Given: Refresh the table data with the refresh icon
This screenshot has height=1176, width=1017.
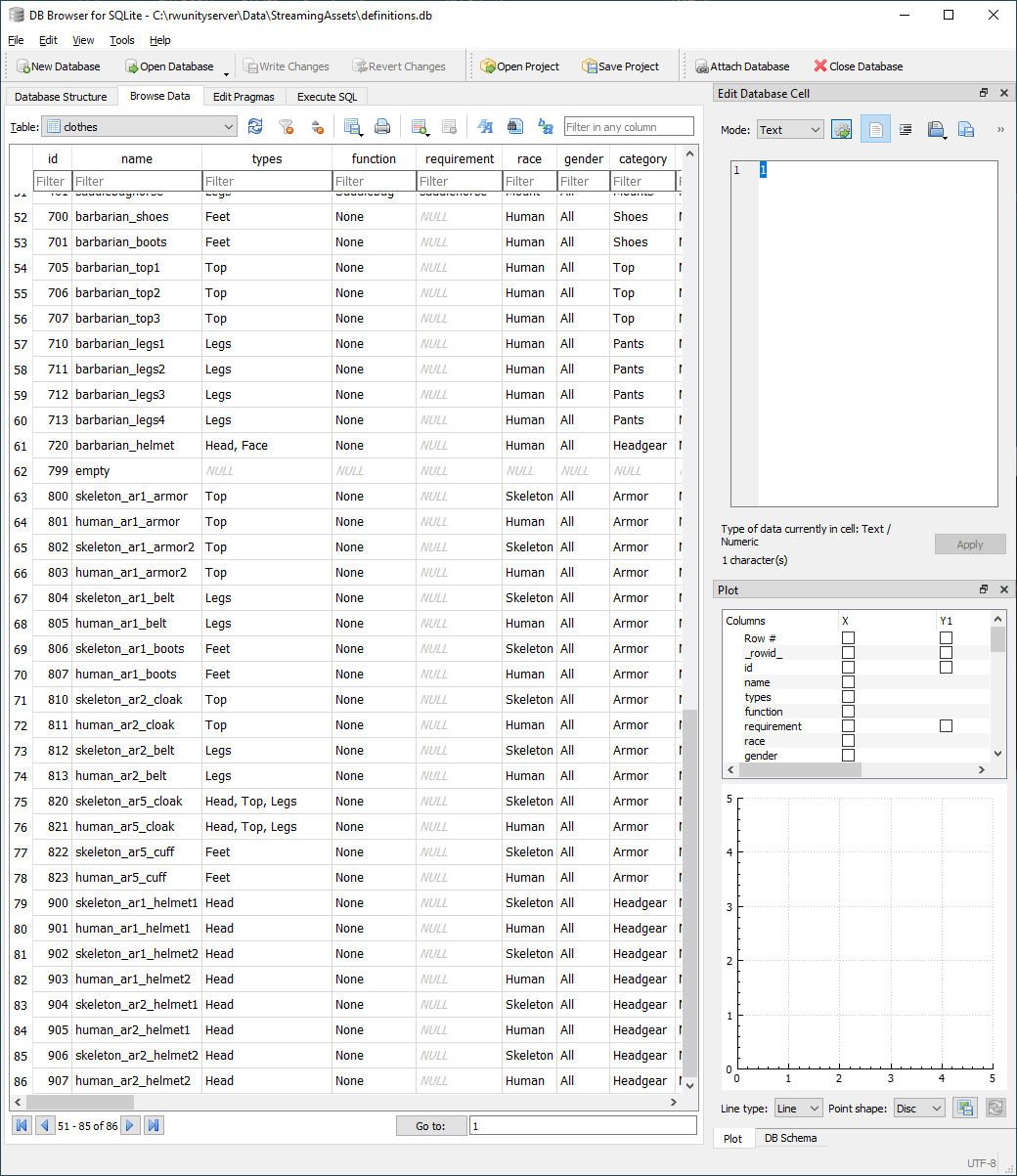Looking at the screenshot, I should tap(255, 127).
